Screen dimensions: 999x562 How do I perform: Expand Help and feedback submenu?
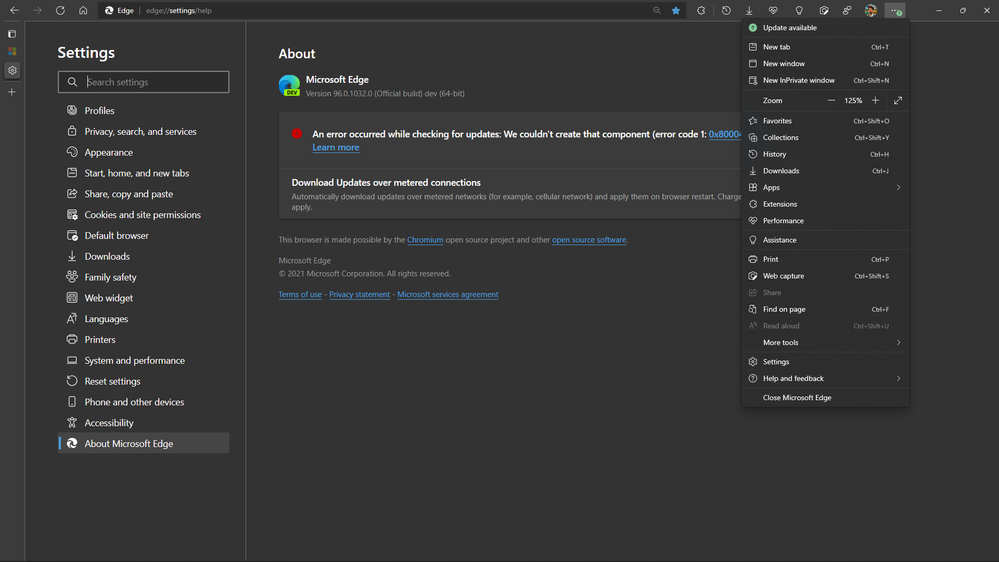[x=898, y=378]
